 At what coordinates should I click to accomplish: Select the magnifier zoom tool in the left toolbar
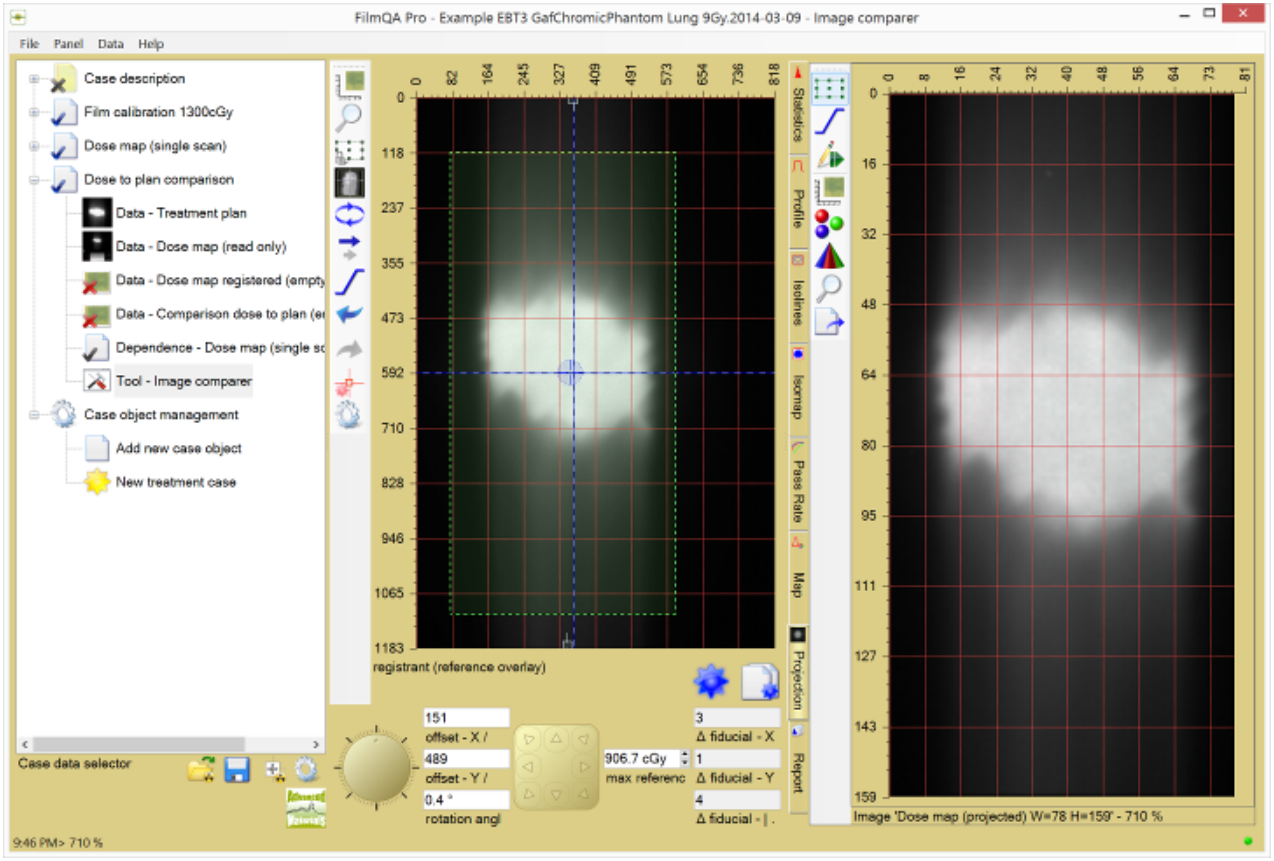click(x=349, y=116)
